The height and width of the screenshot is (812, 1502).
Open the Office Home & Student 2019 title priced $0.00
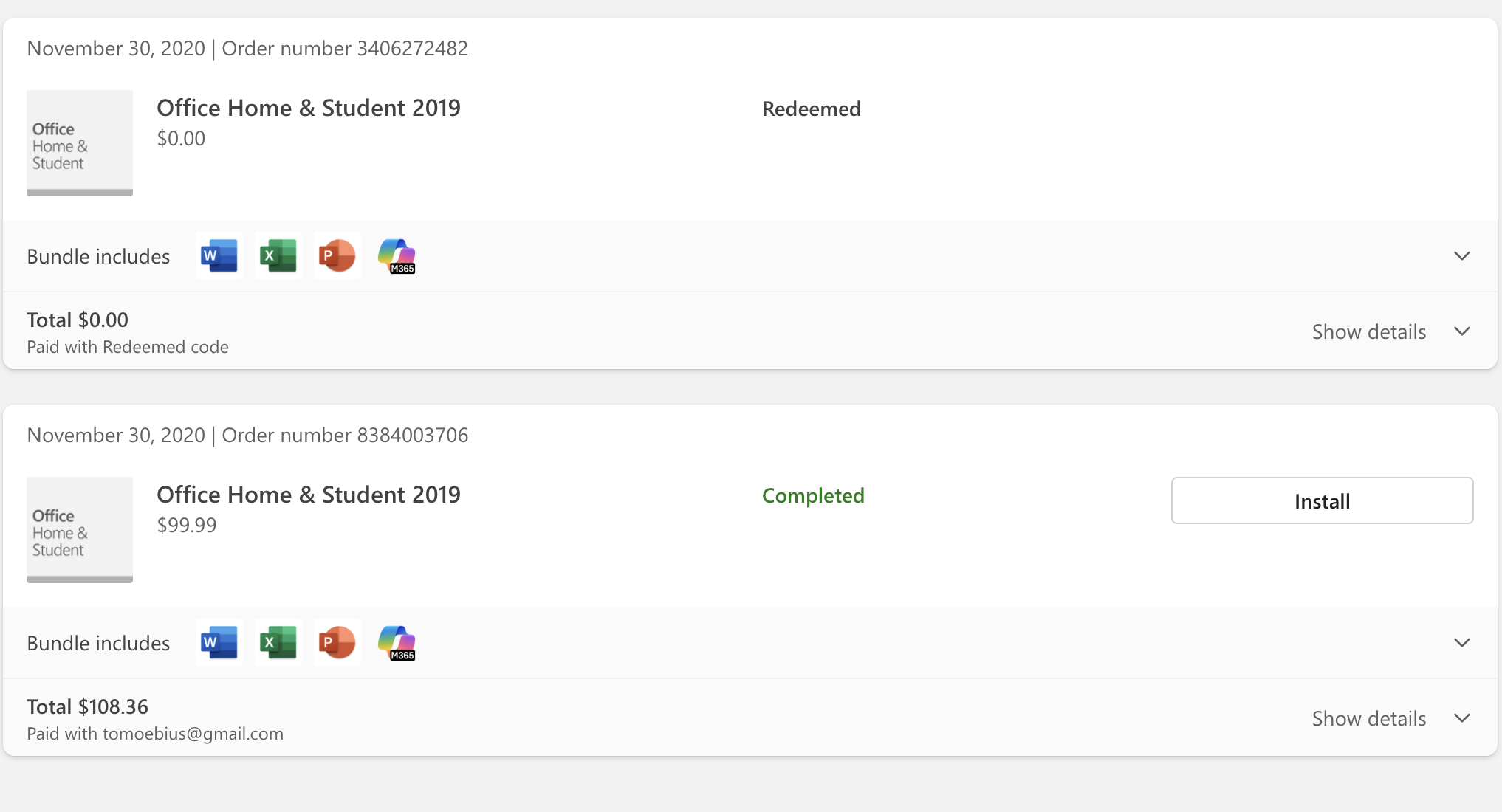pos(309,108)
